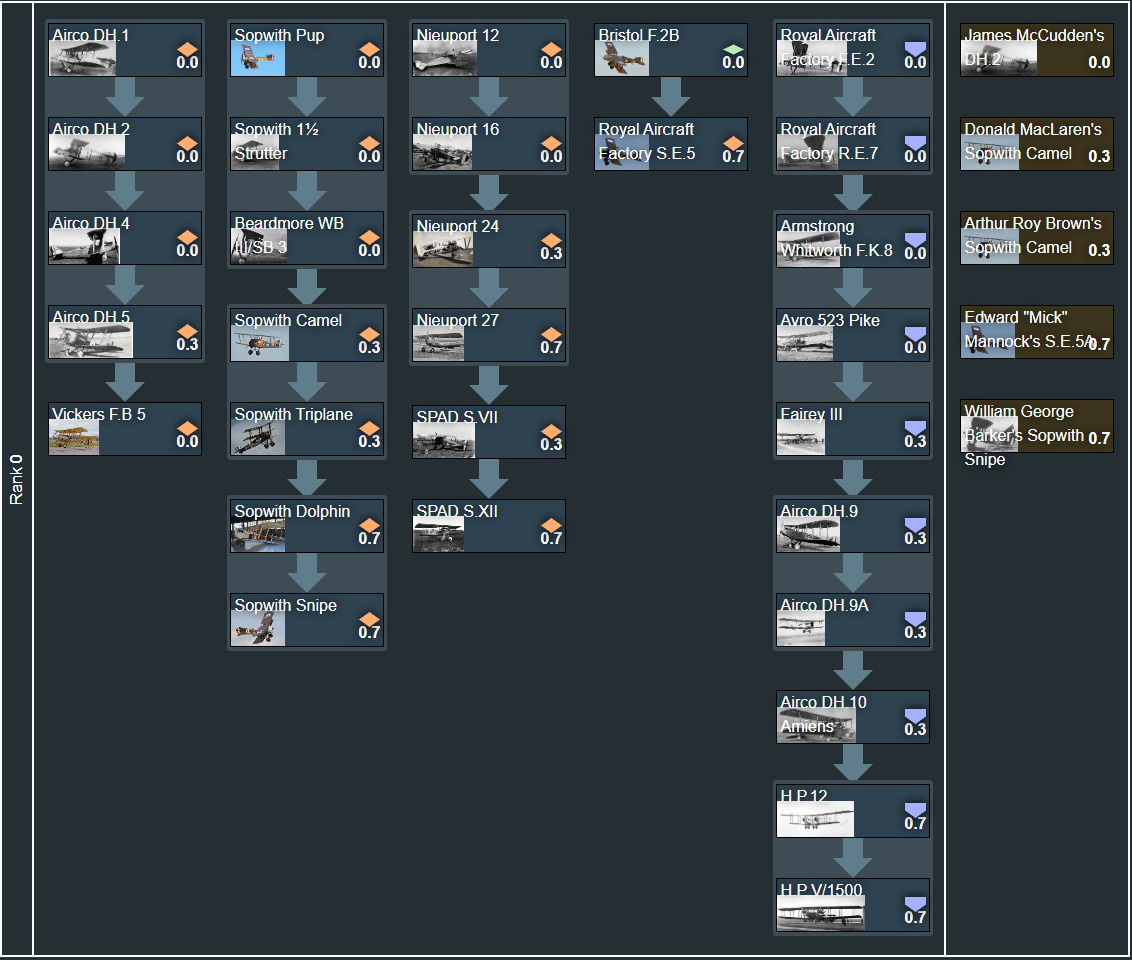1132x960 pixels.
Task: Click the SPAD S.XII orange fighter icon
Action: (551, 523)
